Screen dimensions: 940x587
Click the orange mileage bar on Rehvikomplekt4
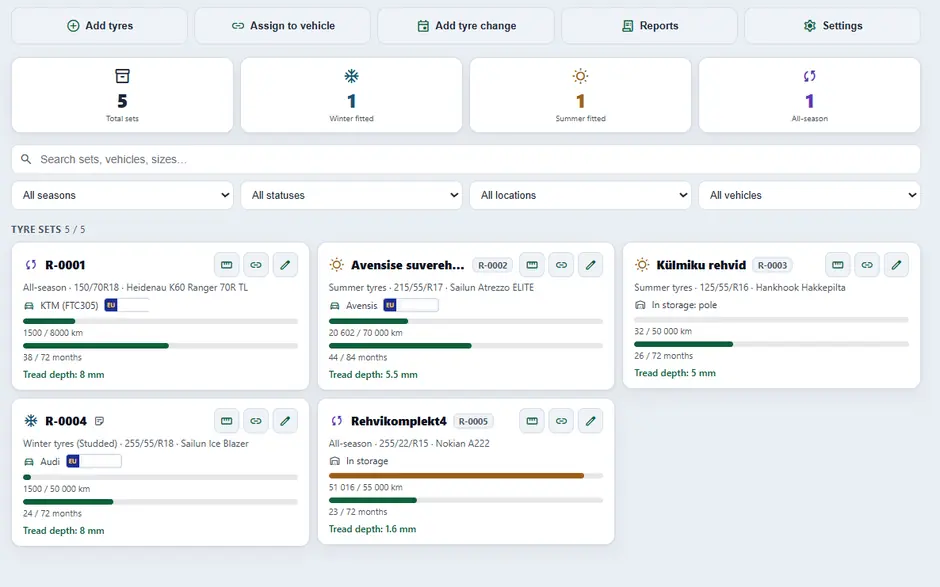coord(466,475)
